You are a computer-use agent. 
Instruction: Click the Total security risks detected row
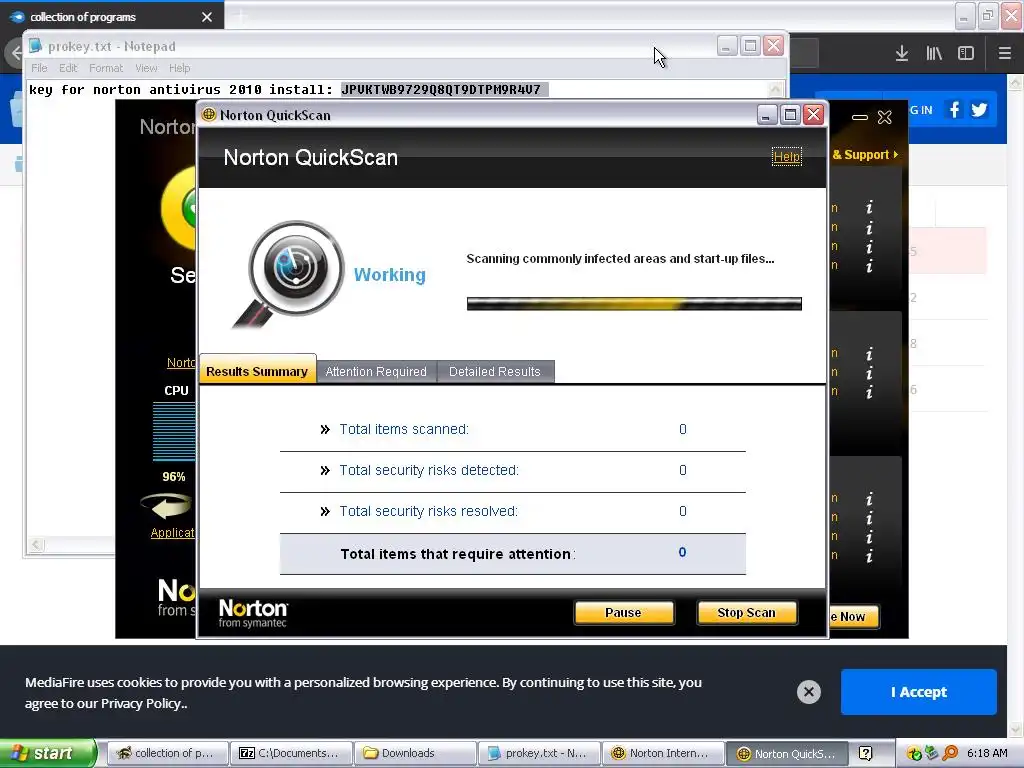click(x=513, y=471)
